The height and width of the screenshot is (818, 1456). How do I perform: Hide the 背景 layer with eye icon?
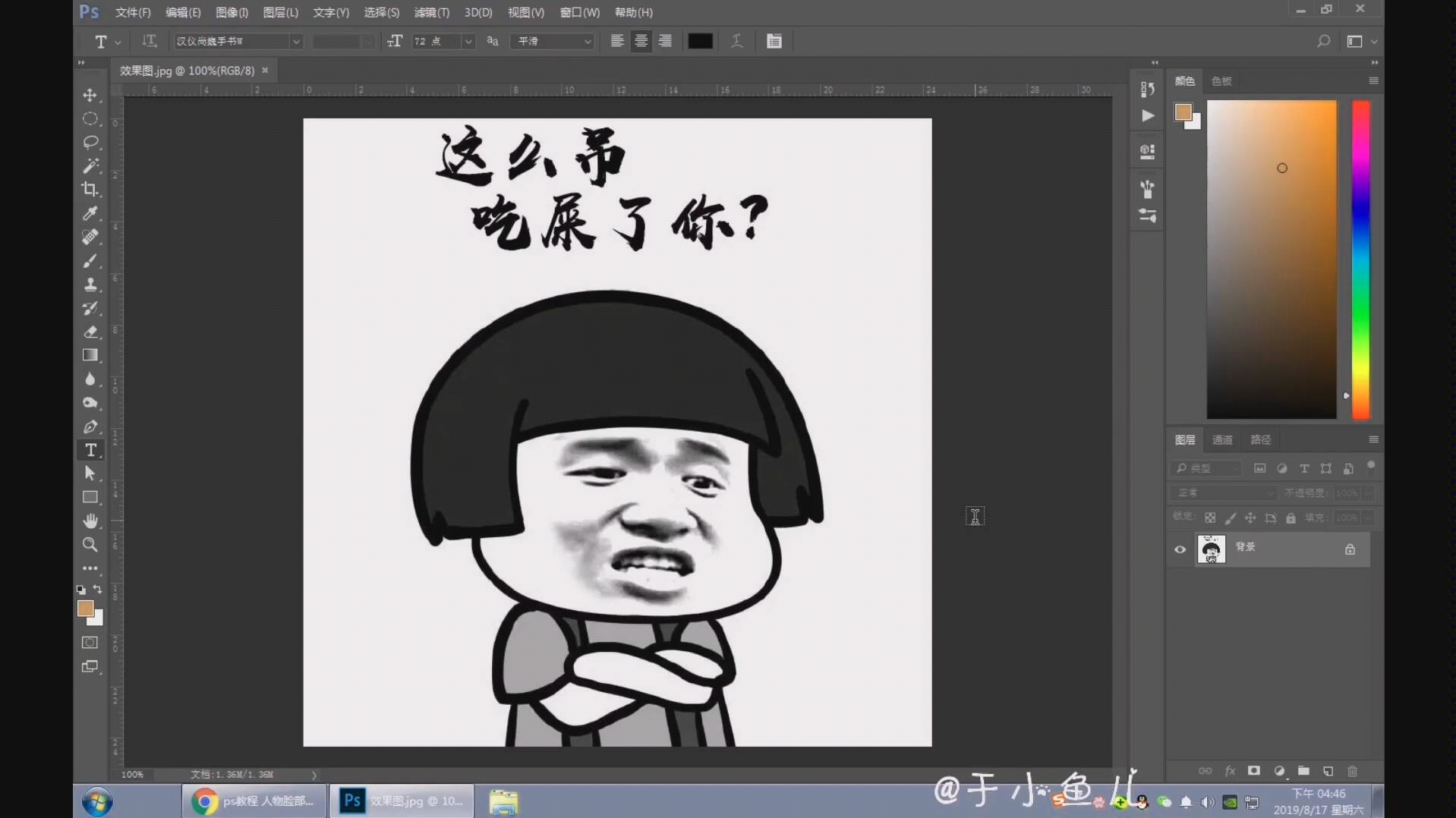coord(1180,549)
